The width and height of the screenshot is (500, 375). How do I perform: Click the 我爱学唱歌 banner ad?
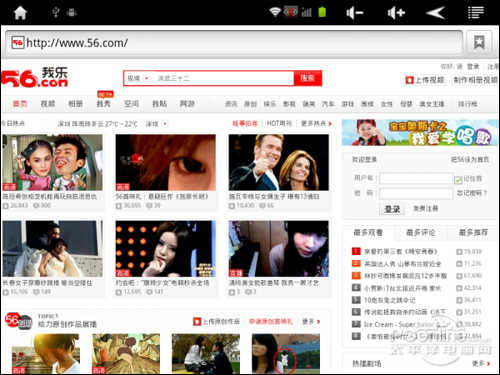(x=420, y=133)
